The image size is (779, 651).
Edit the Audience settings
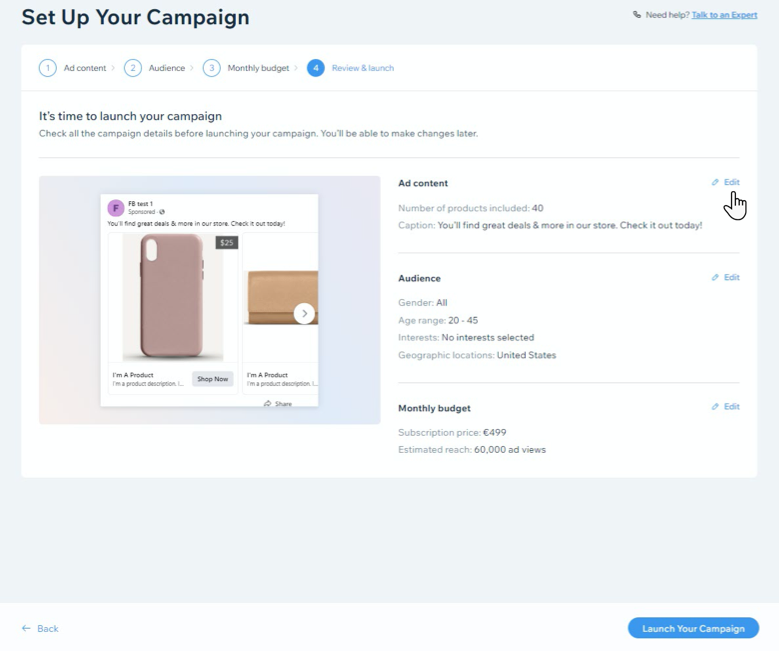click(731, 277)
